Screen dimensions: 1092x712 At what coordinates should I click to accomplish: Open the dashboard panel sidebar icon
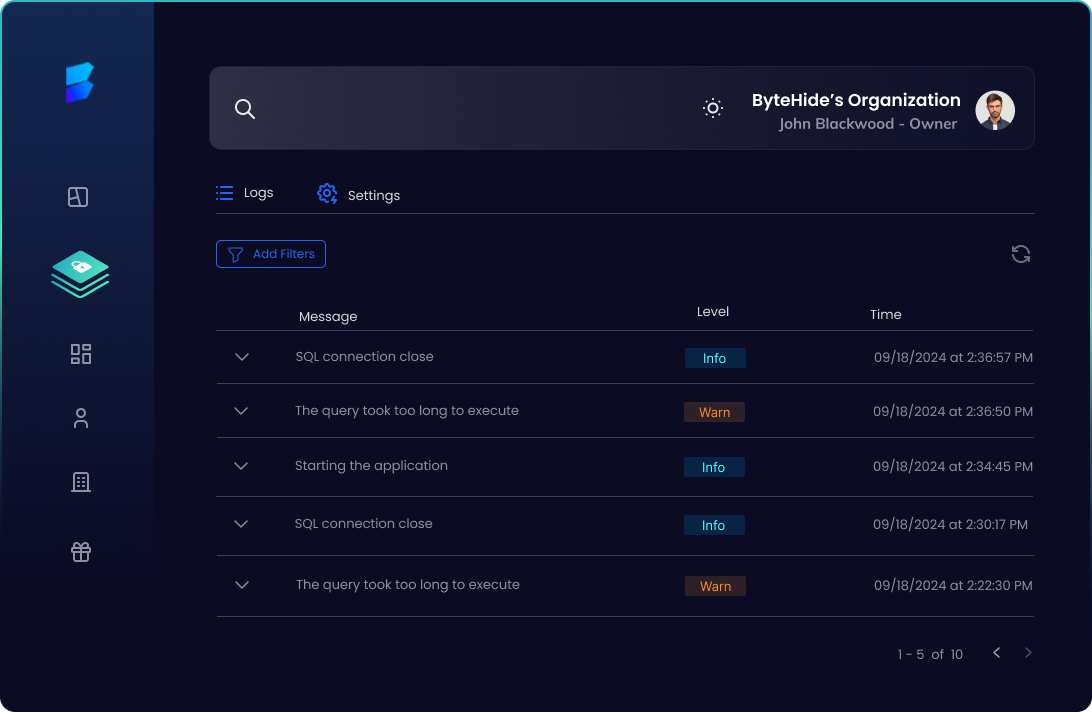point(78,197)
